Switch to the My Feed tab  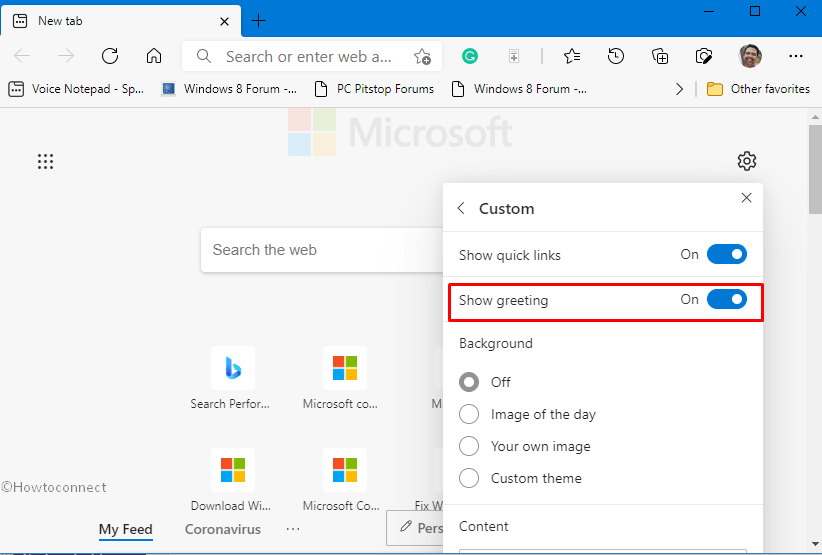click(126, 529)
